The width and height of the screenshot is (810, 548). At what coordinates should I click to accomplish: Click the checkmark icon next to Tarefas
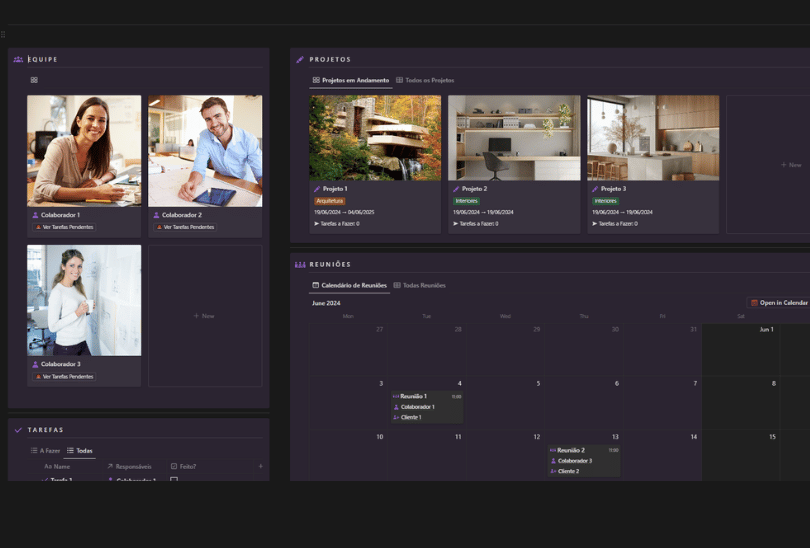pyautogui.click(x=18, y=430)
